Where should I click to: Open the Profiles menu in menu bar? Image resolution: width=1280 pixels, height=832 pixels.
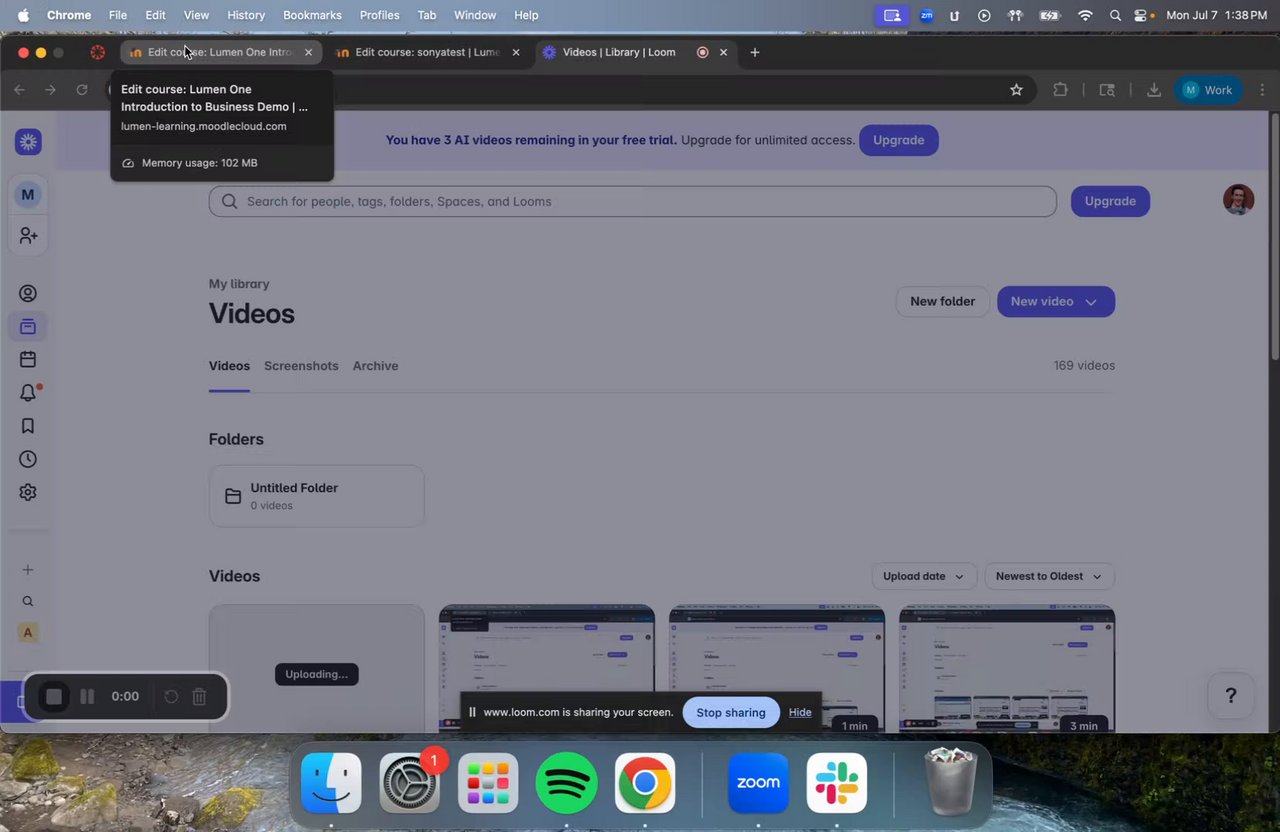pos(379,15)
